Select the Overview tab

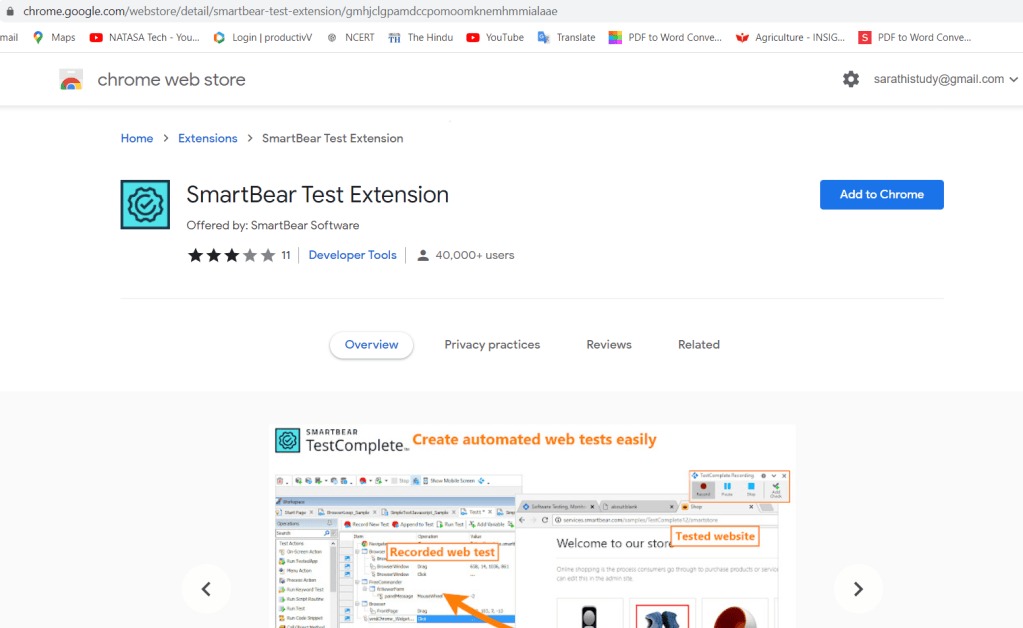[371, 344]
